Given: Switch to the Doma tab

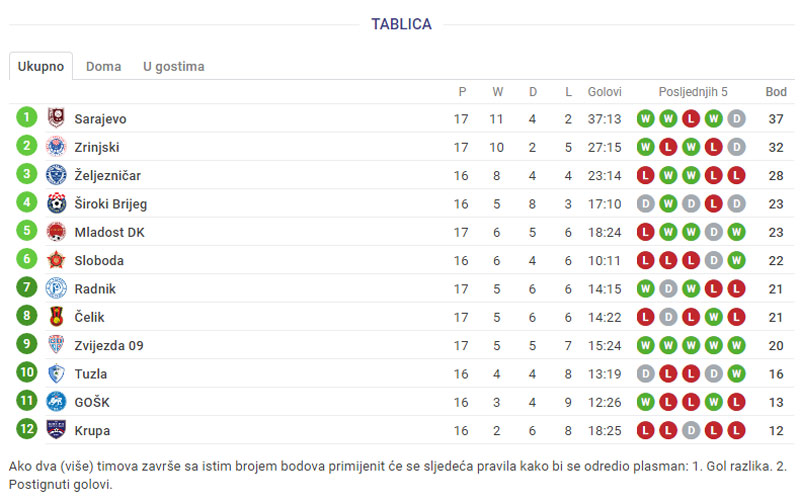Looking at the screenshot, I should (104, 66).
